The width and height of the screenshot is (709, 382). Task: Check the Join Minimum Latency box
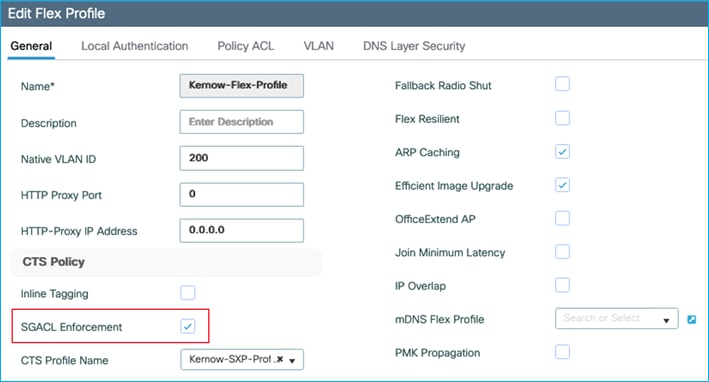(562, 252)
